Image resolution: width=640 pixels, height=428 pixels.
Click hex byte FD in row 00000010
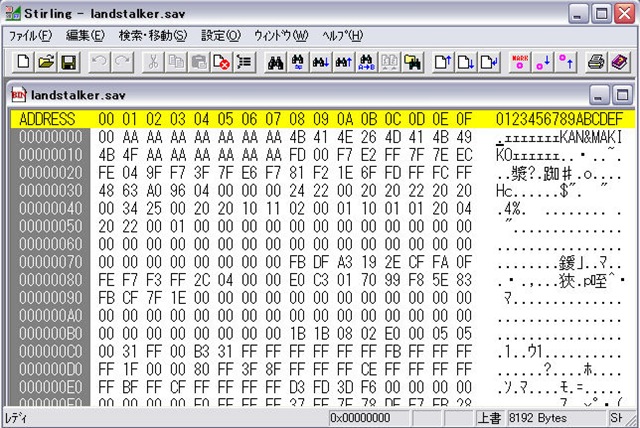pyautogui.click(x=297, y=155)
